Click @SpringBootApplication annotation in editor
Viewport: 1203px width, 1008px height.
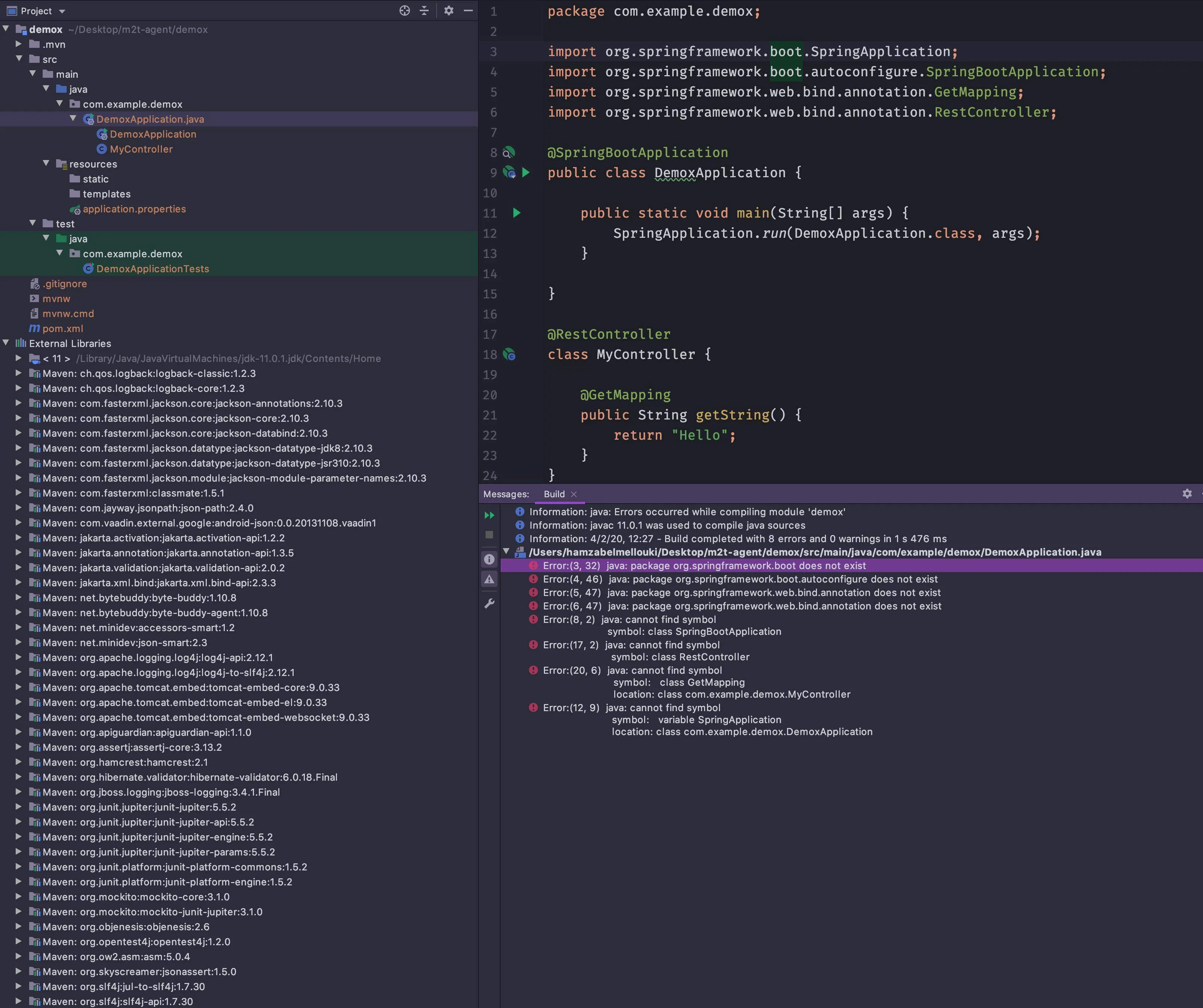click(x=637, y=152)
